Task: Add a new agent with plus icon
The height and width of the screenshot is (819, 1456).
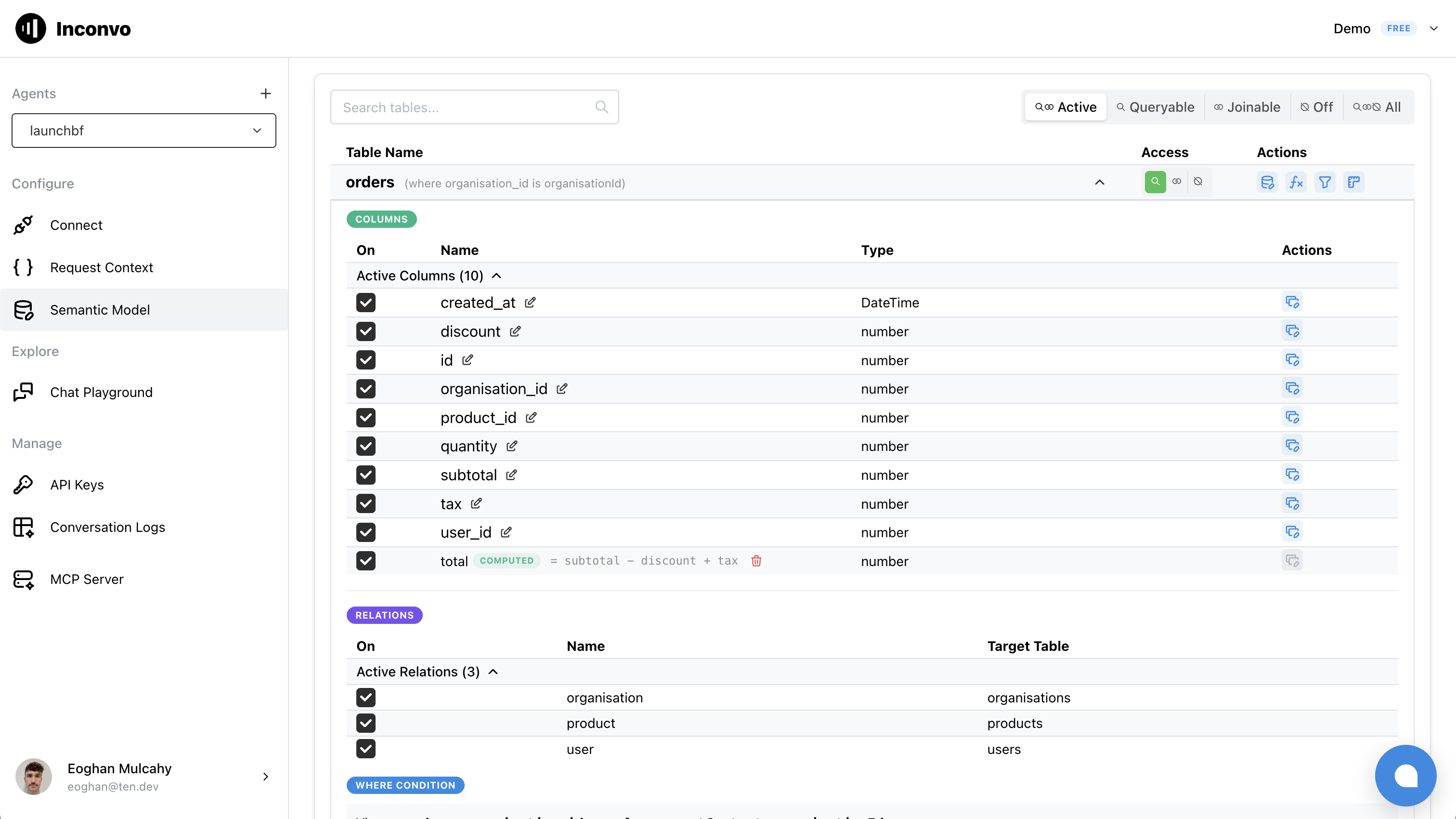Action: (266, 93)
